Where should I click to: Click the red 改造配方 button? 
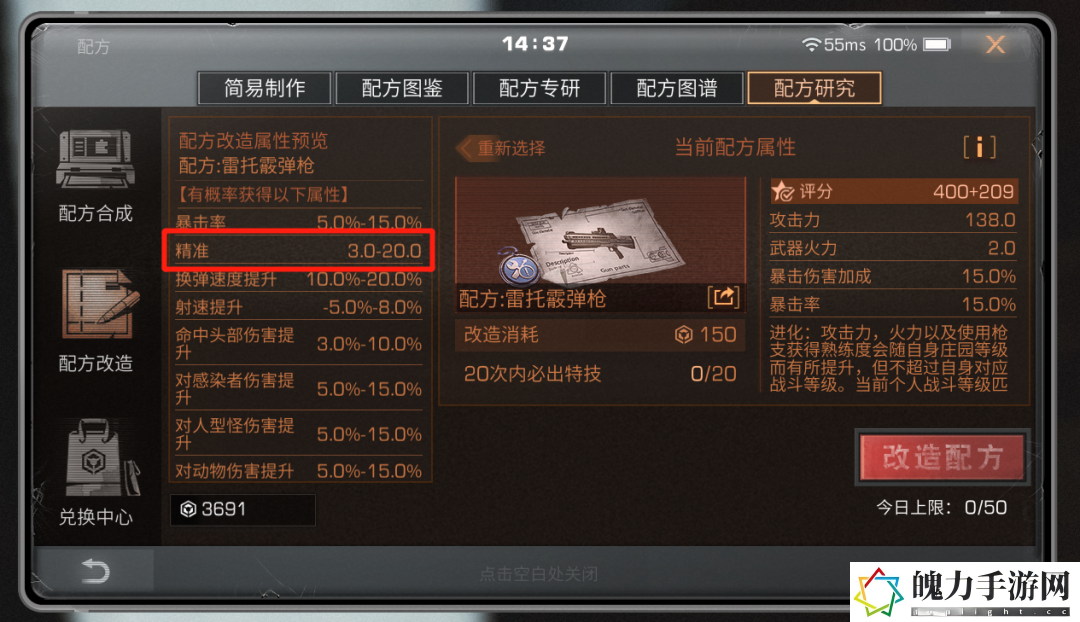pyautogui.click(x=942, y=457)
